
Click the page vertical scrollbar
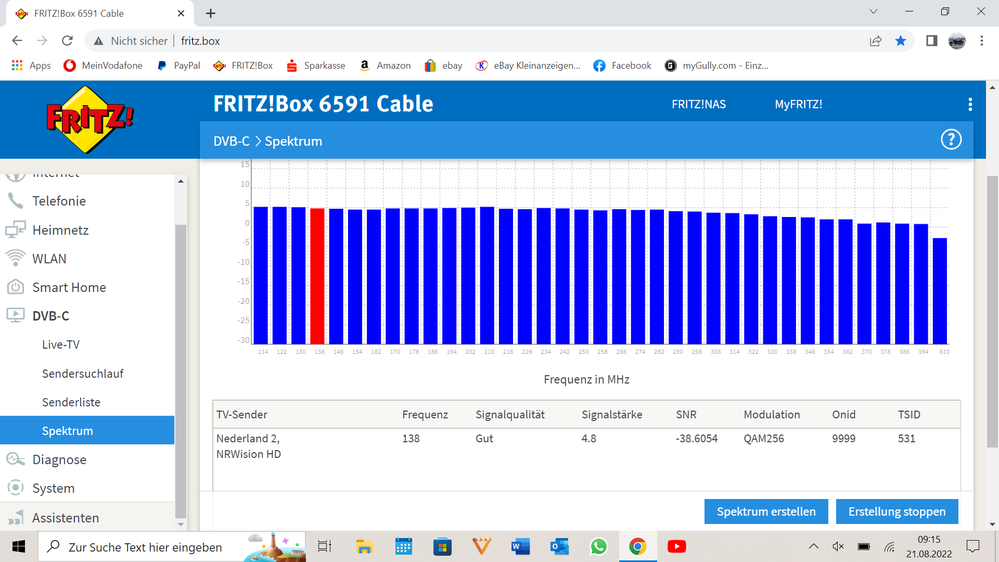point(993,312)
